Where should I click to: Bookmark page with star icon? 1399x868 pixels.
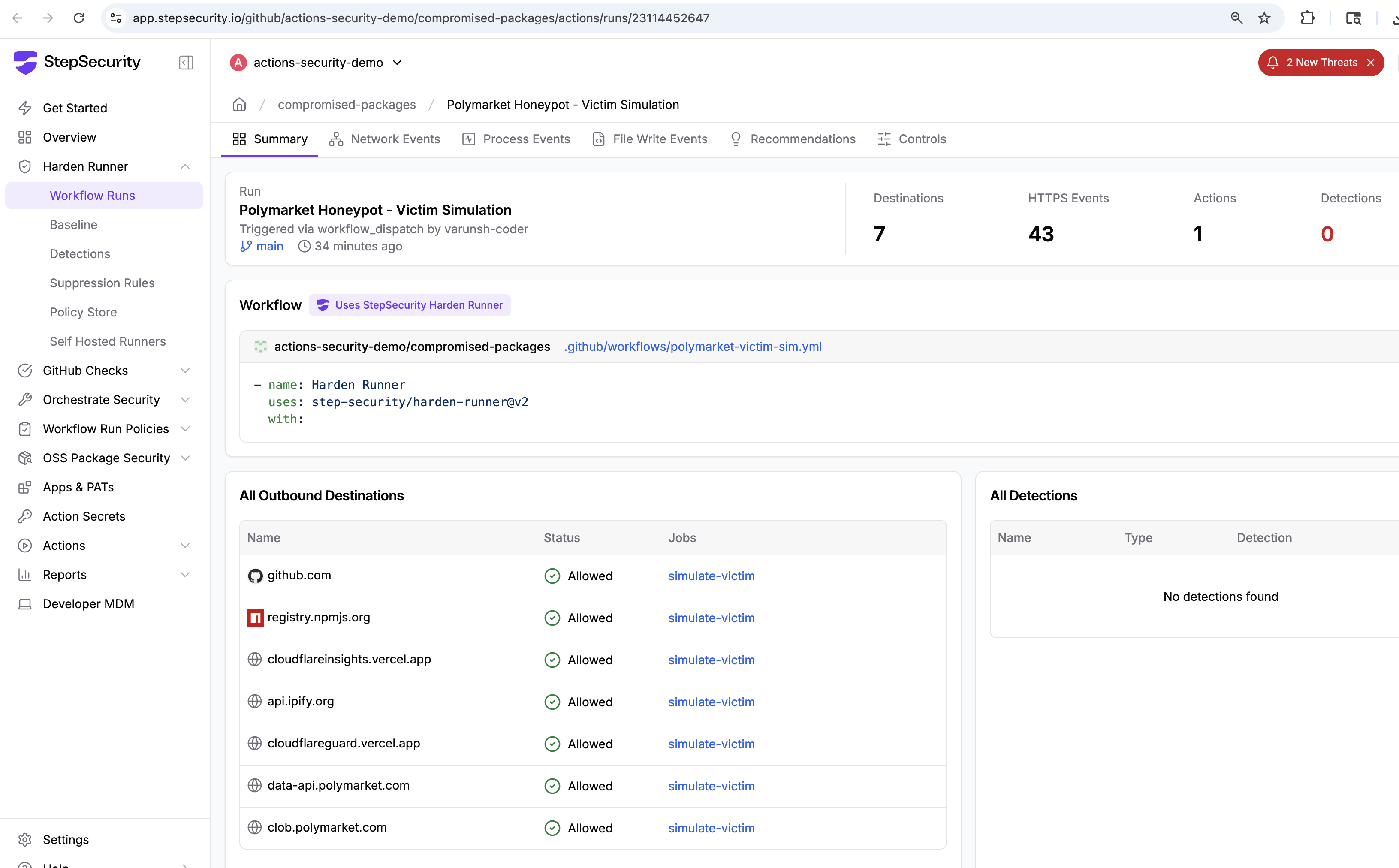(1264, 18)
